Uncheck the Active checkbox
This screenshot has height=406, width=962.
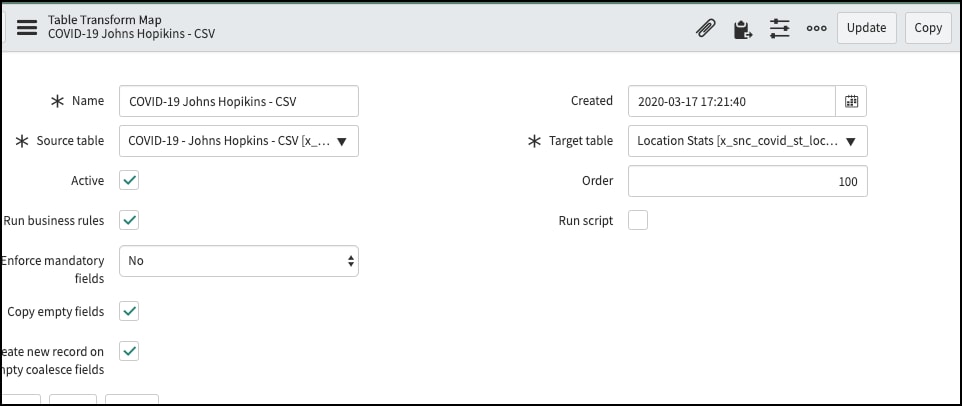tap(129, 181)
